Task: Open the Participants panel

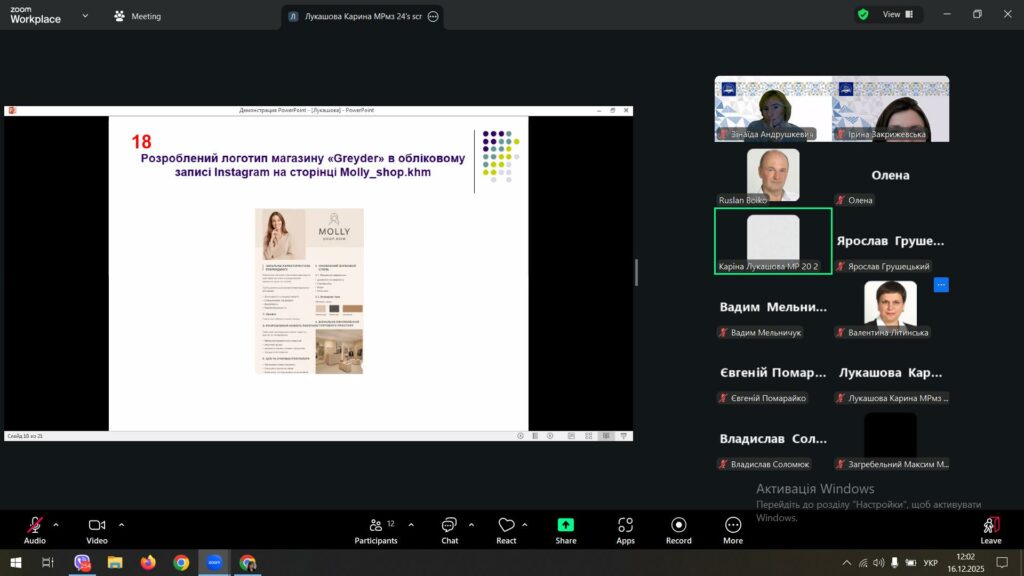Action: (375, 527)
